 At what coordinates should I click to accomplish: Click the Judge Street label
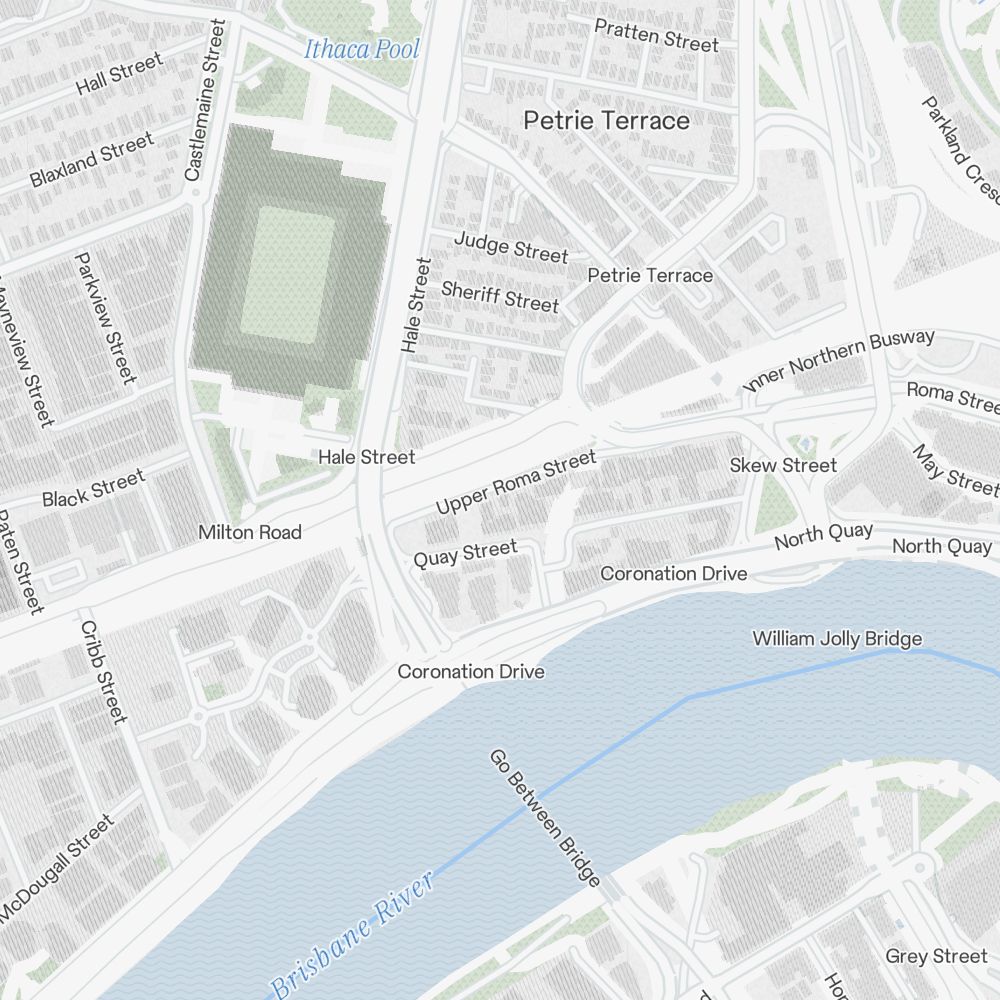pos(511,247)
